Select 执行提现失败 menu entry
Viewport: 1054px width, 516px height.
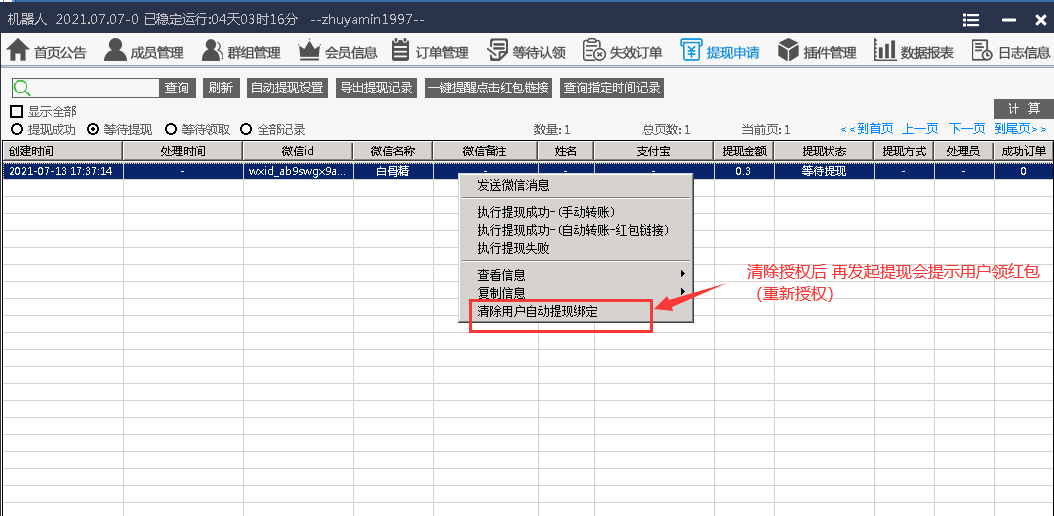click(x=513, y=248)
